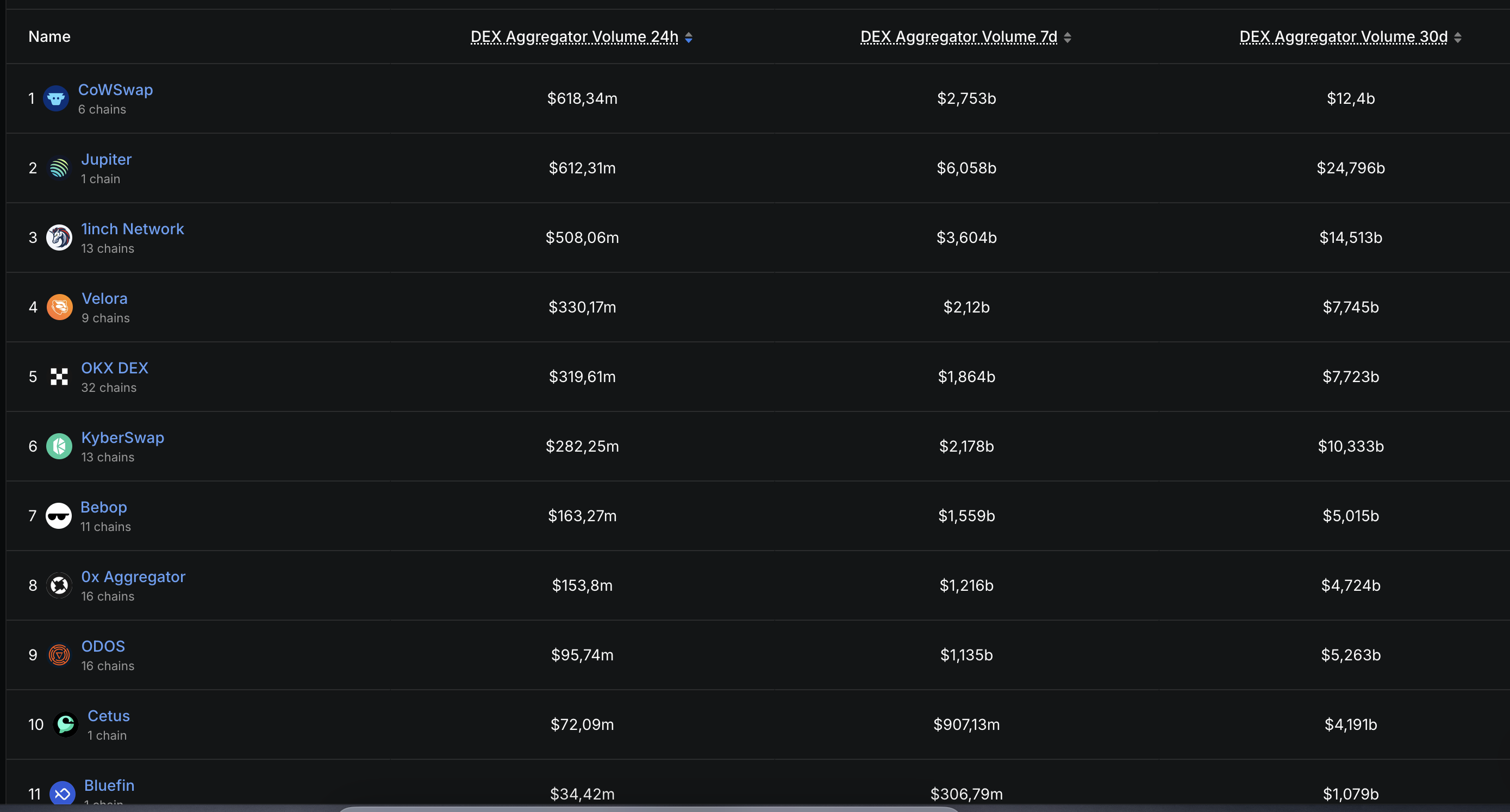The height and width of the screenshot is (812, 1510).
Task: Click the Bebop sunglasses logo icon
Action: click(59, 516)
